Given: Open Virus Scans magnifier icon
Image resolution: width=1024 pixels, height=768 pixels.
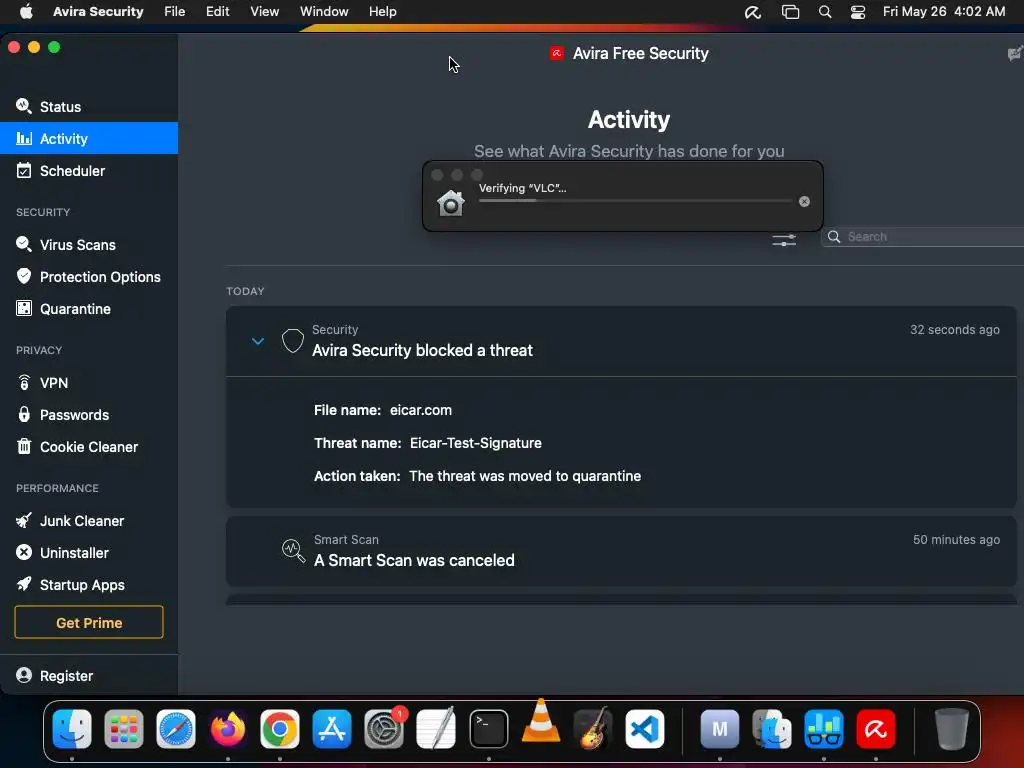Looking at the screenshot, I should point(24,244).
